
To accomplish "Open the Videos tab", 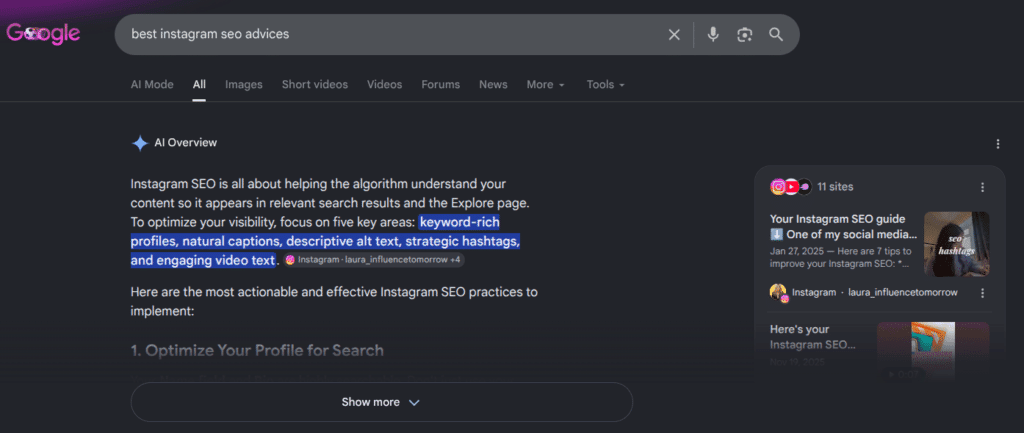I will point(385,84).
